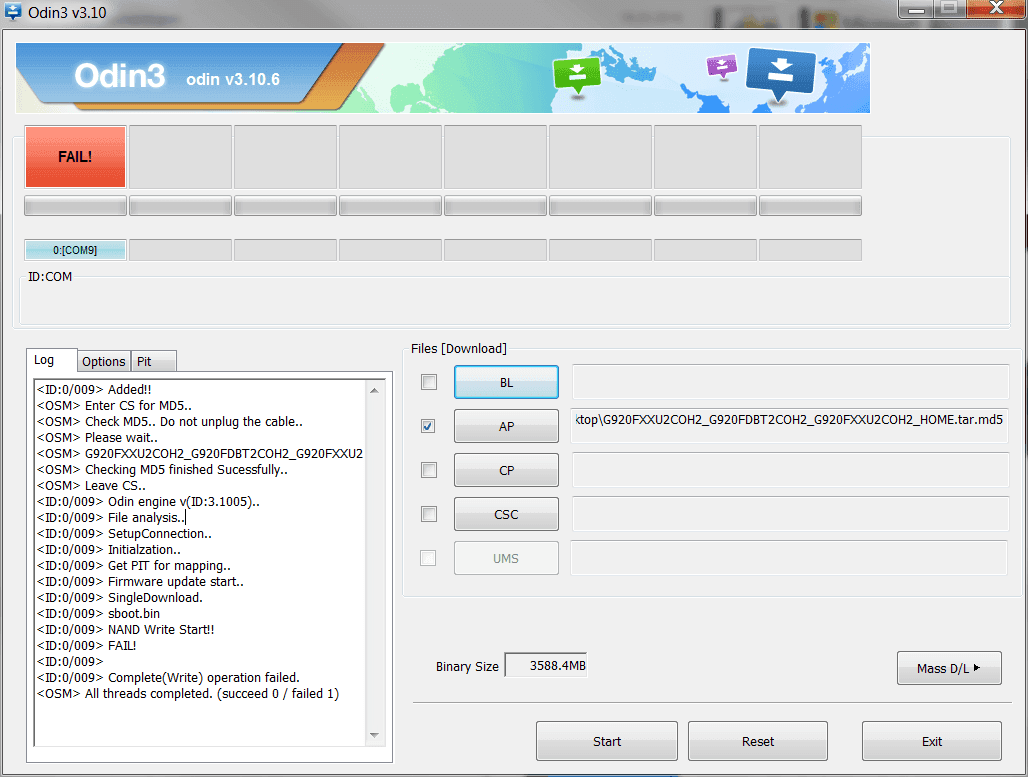Switch to the Log tab
The image size is (1028, 777).
click(51, 360)
